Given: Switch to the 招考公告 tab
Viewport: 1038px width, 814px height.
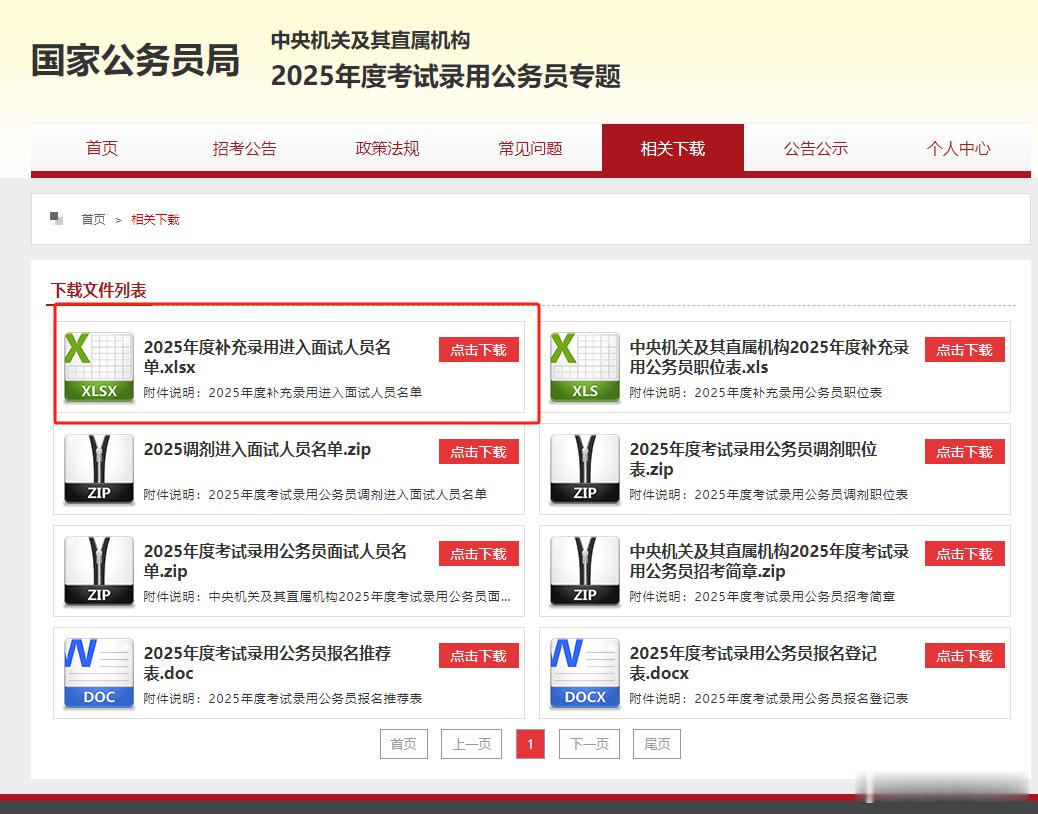Looking at the screenshot, I should point(245,148).
